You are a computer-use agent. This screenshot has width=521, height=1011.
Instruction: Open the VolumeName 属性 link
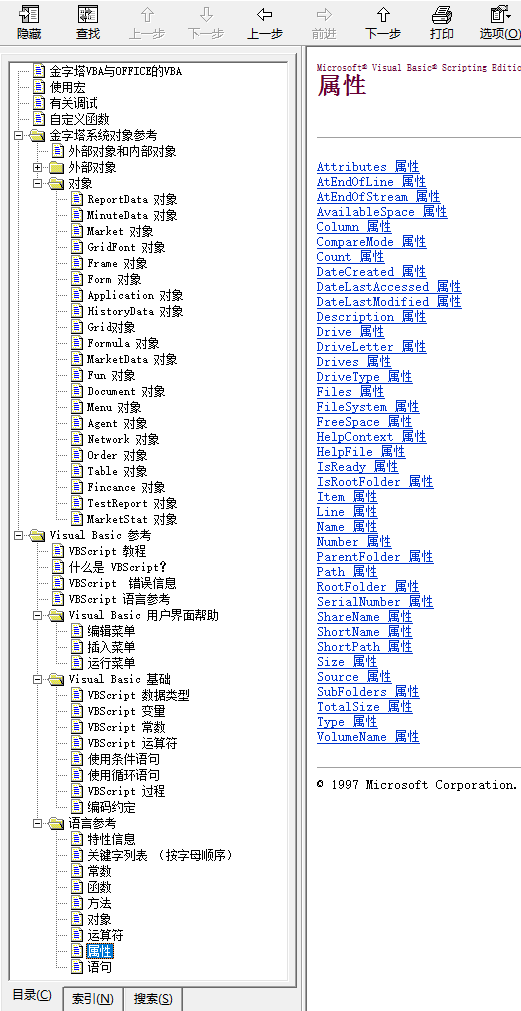click(368, 737)
